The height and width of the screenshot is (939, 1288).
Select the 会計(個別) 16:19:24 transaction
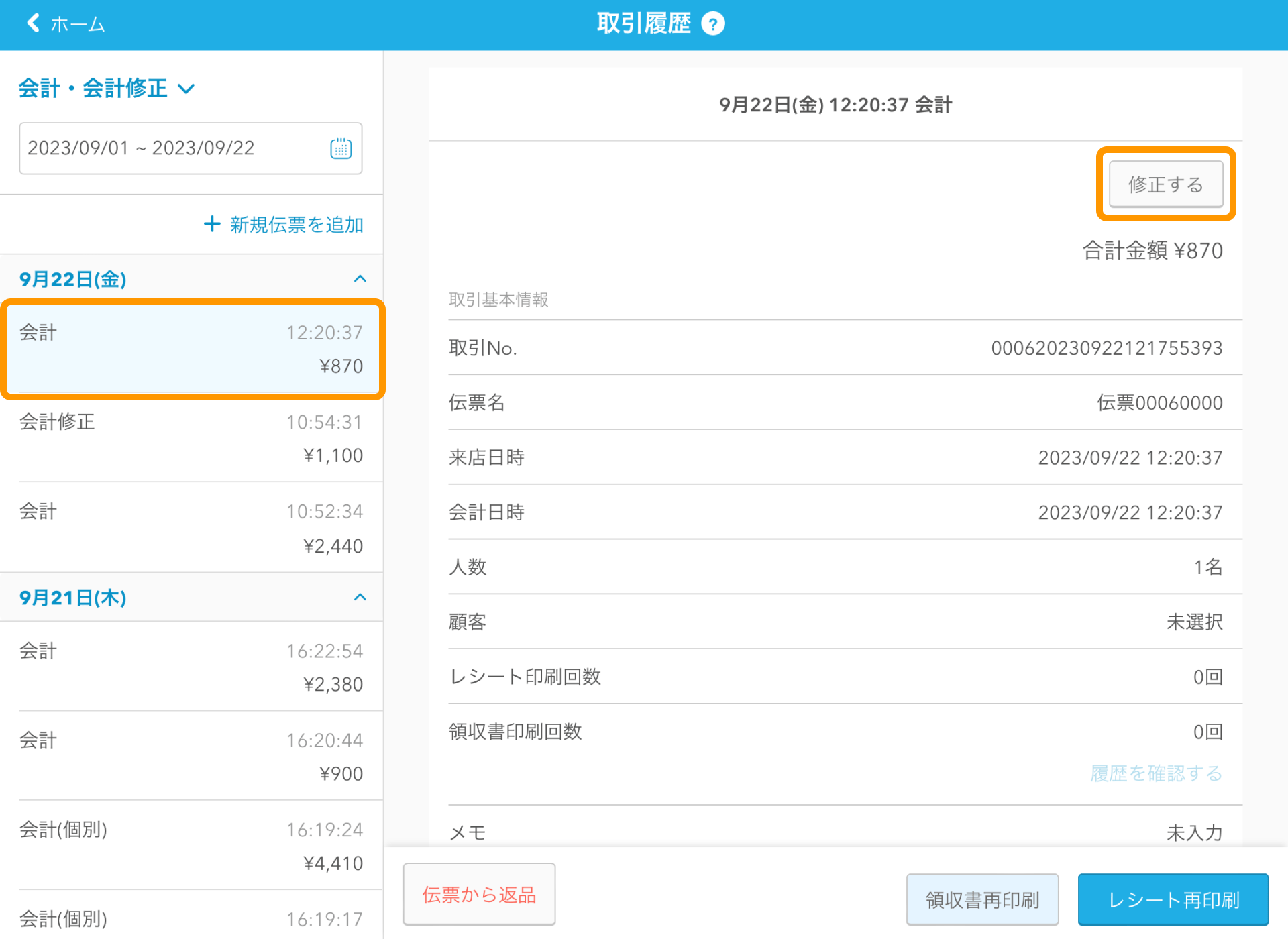pyautogui.click(x=191, y=846)
